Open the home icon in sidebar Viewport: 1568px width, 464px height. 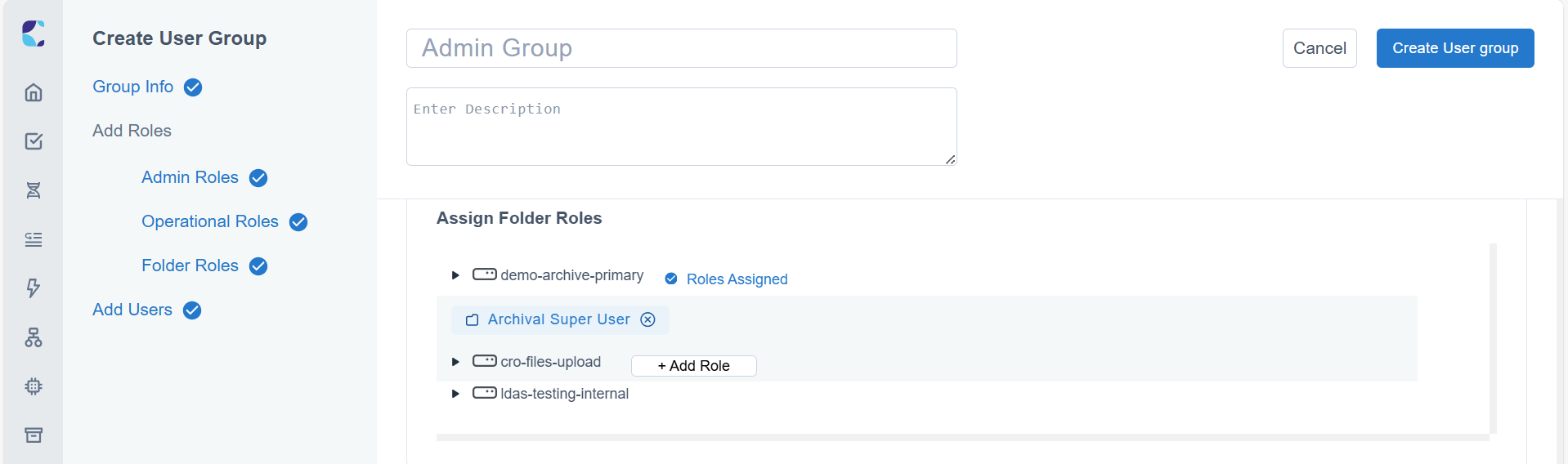(x=34, y=92)
